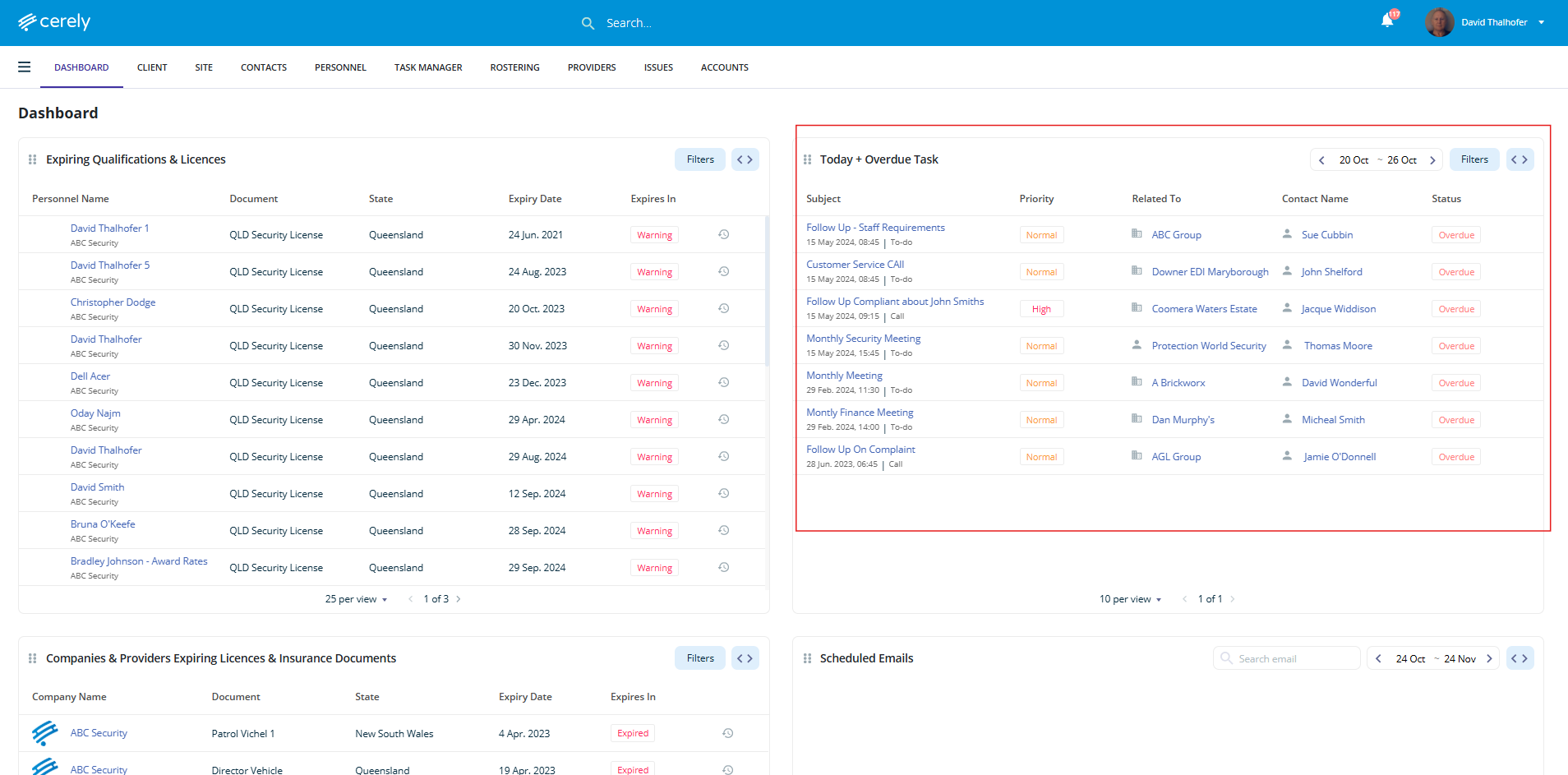The height and width of the screenshot is (775, 1568).
Task: Open the hamburger navigation menu
Action: [x=25, y=67]
